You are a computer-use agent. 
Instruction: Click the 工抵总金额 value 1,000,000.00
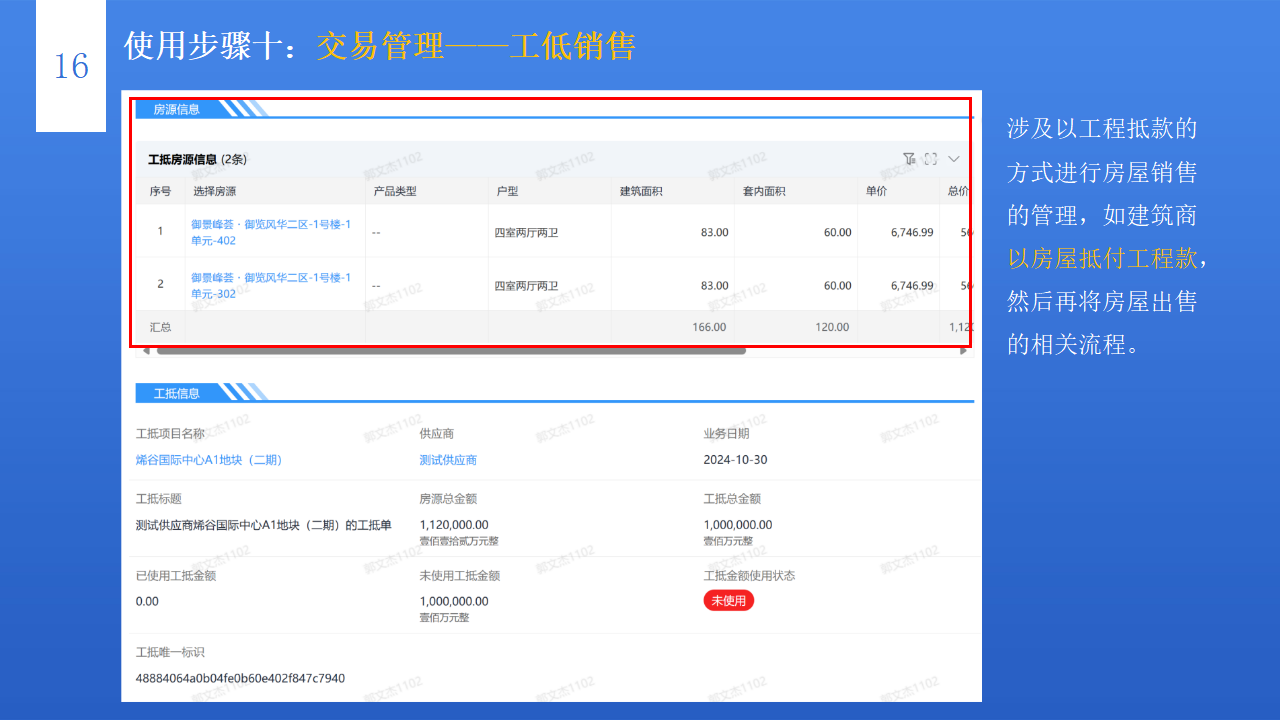[x=742, y=524]
